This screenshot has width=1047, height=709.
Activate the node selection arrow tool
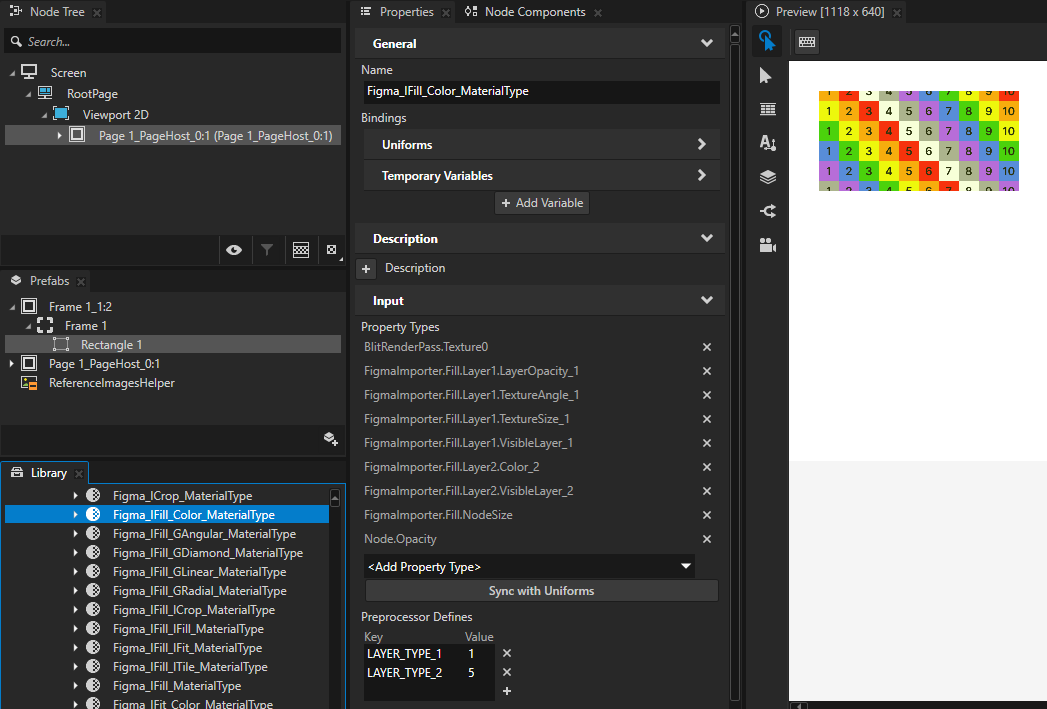pos(766,75)
